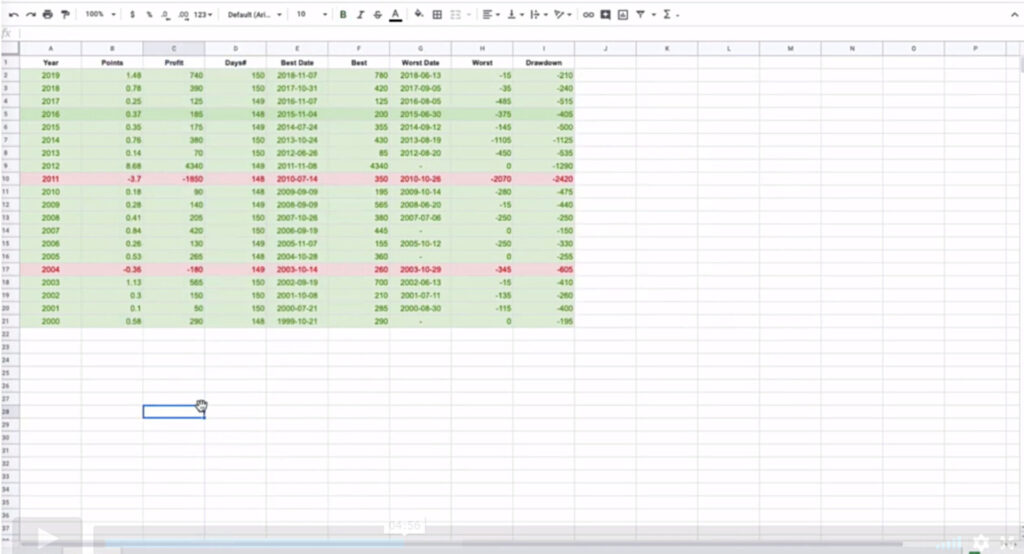Open the text wrapping dropdown
The image size is (1024, 554).
pos(538,14)
